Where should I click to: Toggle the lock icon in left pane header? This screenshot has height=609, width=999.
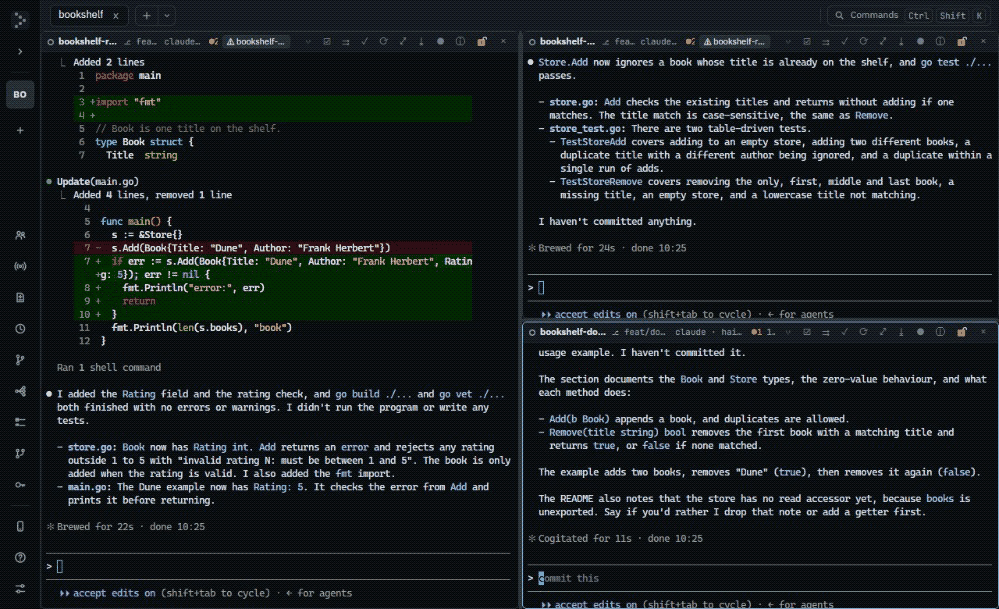click(x=482, y=41)
